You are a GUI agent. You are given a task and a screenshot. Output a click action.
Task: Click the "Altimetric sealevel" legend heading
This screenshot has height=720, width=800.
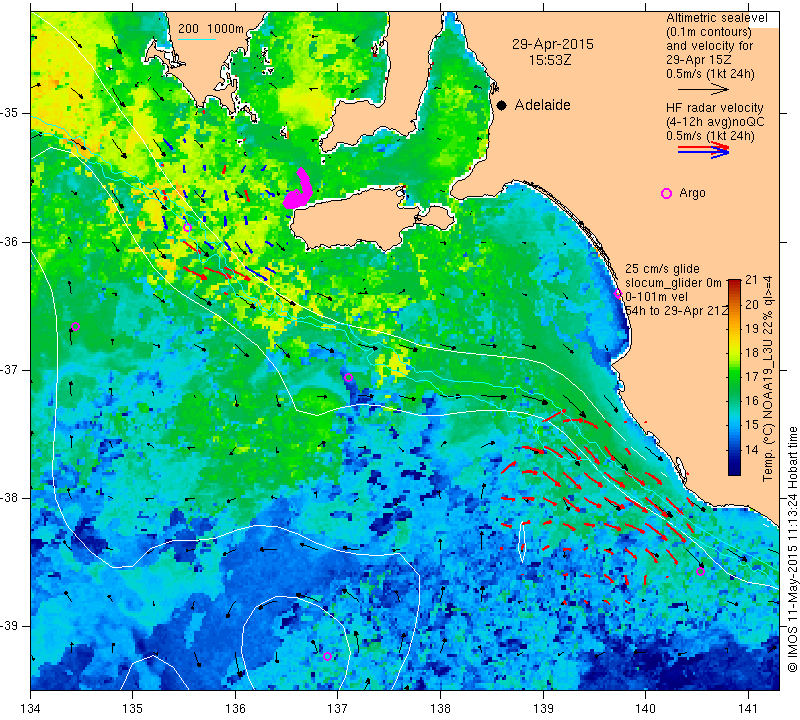[x=717, y=18]
